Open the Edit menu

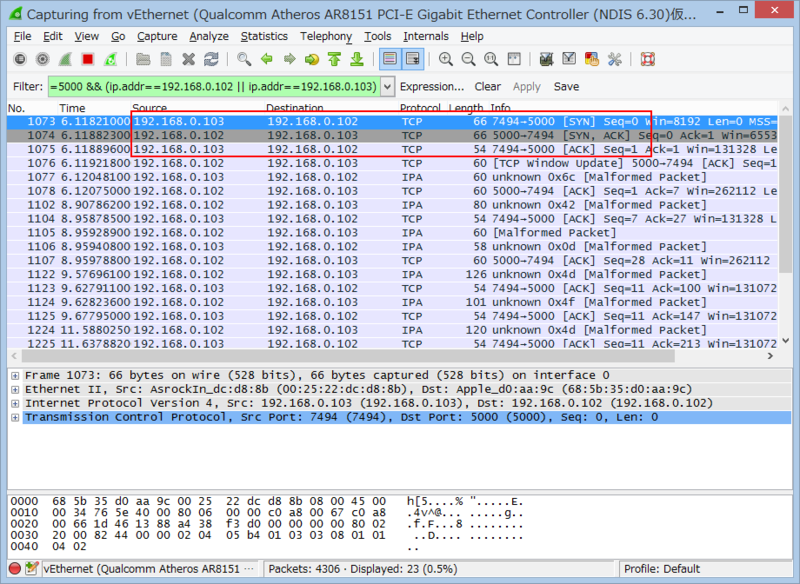[53, 36]
